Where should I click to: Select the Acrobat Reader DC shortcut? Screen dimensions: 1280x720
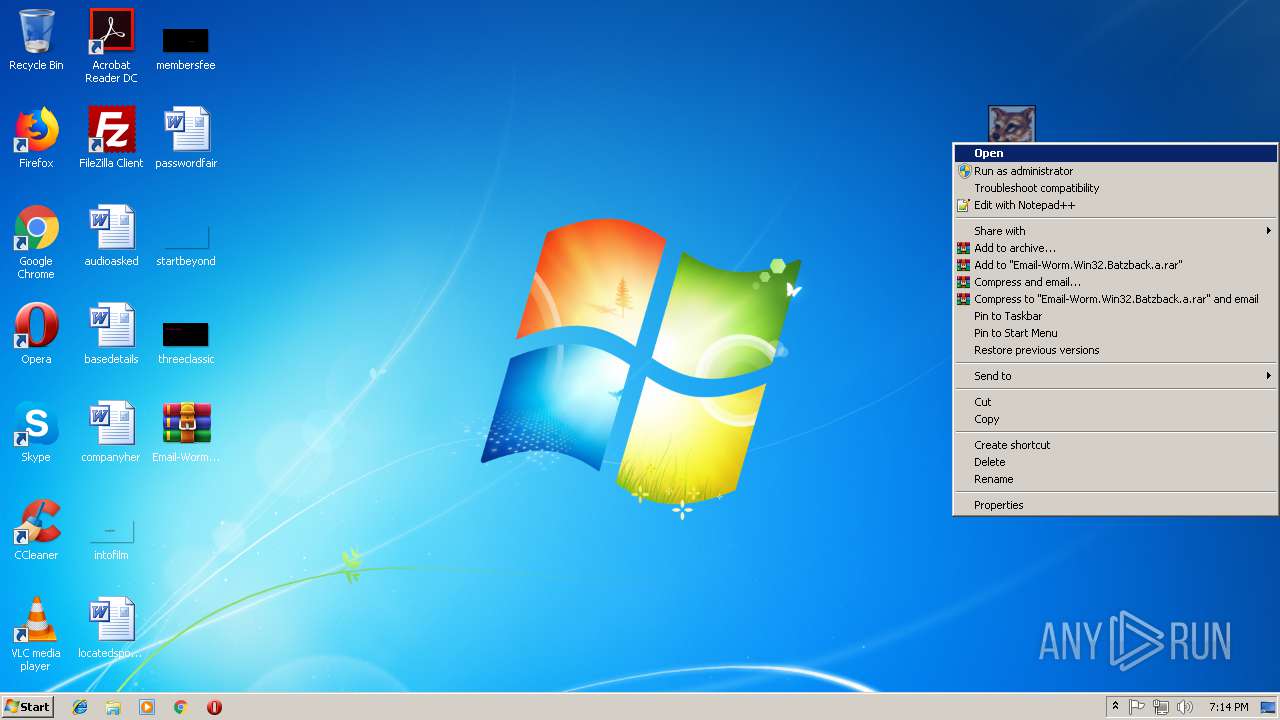[111, 46]
